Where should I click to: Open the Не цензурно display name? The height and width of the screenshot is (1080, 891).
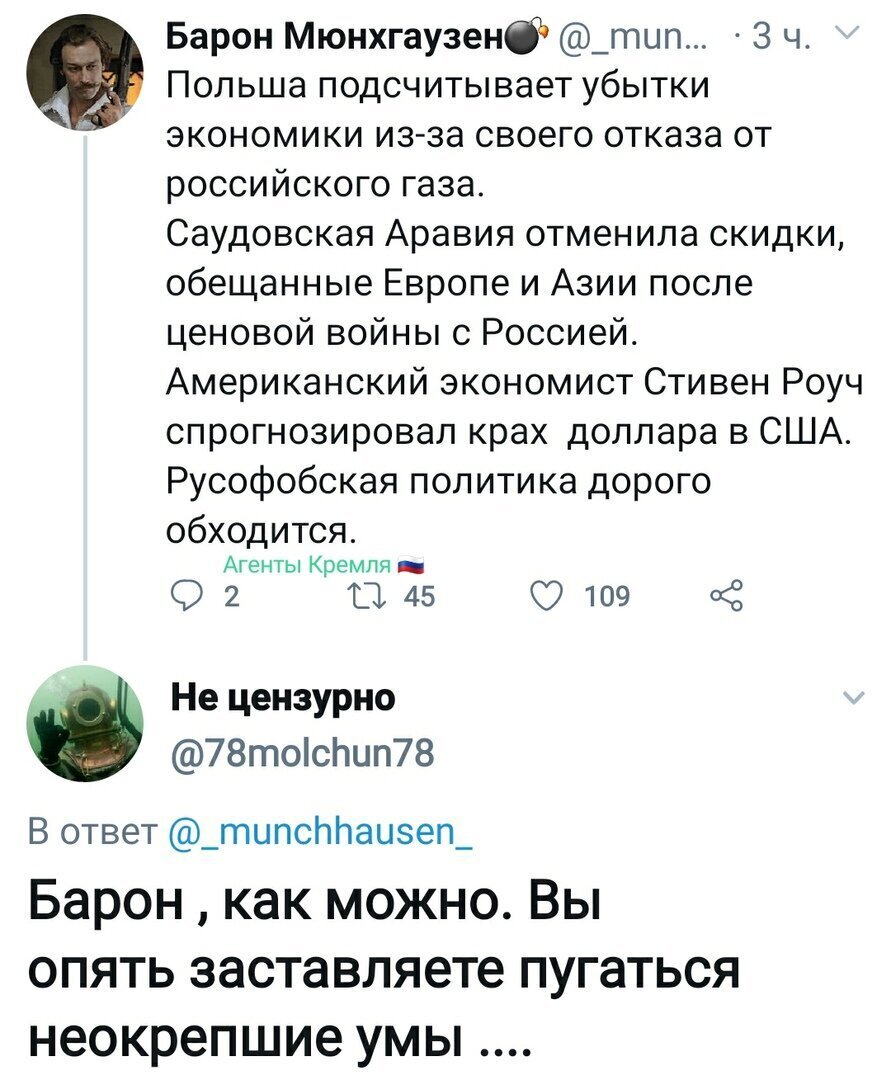[x=283, y=698]
